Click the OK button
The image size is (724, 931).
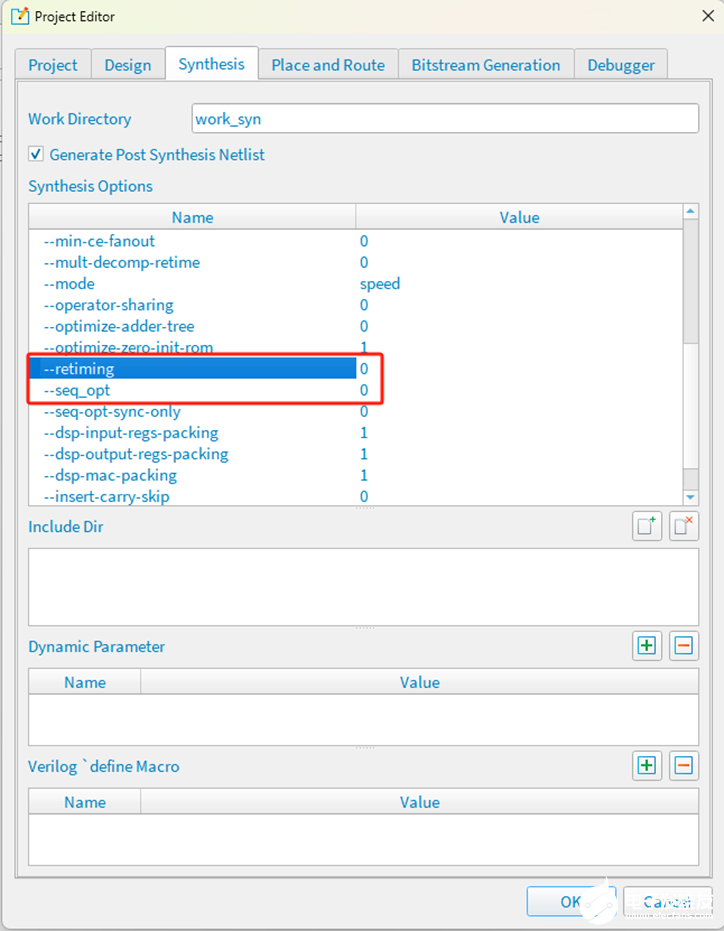[x=570, y=901]
